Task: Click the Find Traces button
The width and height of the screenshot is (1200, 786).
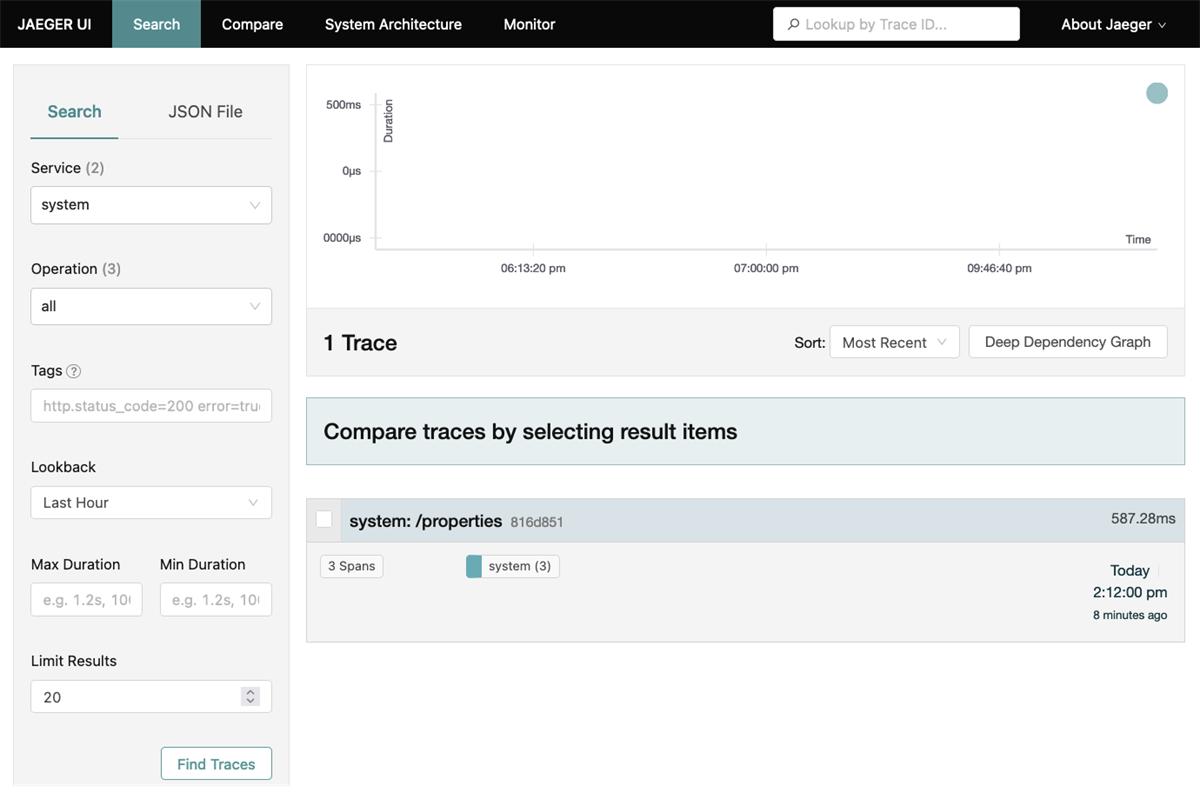Action: click(216, 764)
